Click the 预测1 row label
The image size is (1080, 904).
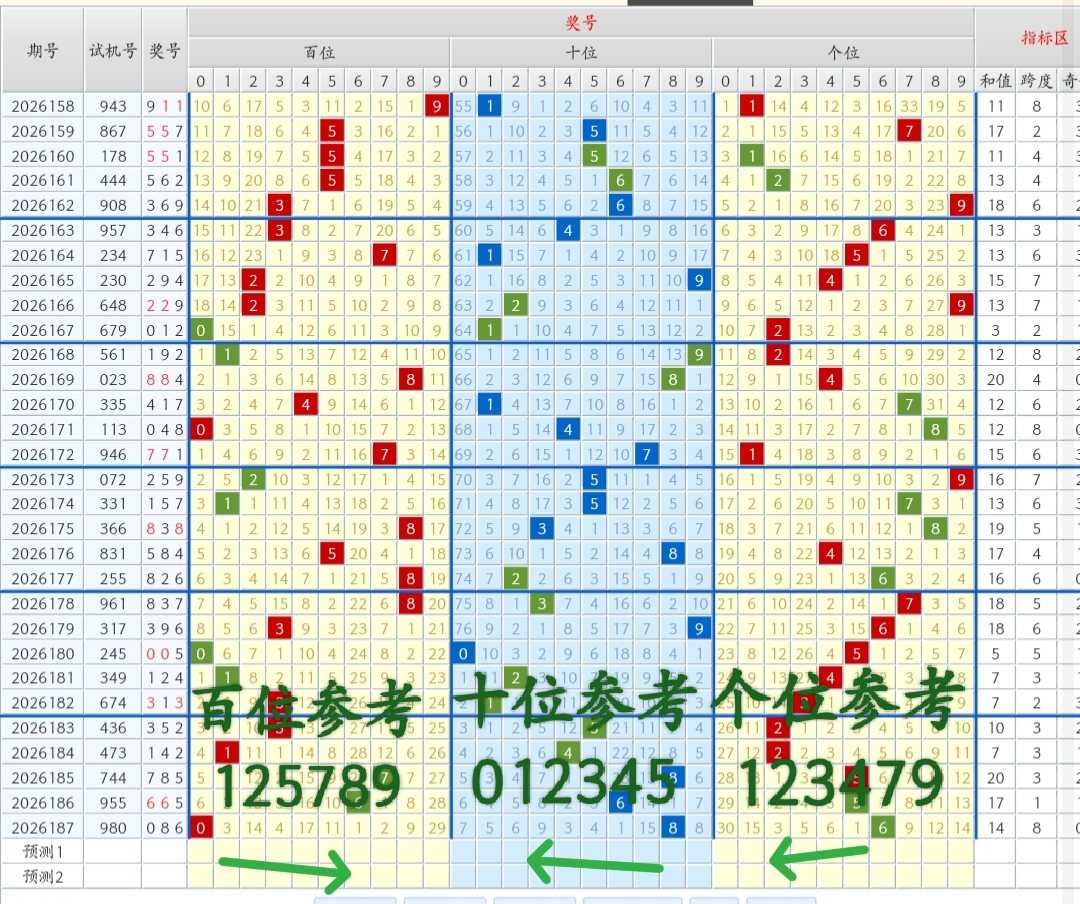coord(43,852)
